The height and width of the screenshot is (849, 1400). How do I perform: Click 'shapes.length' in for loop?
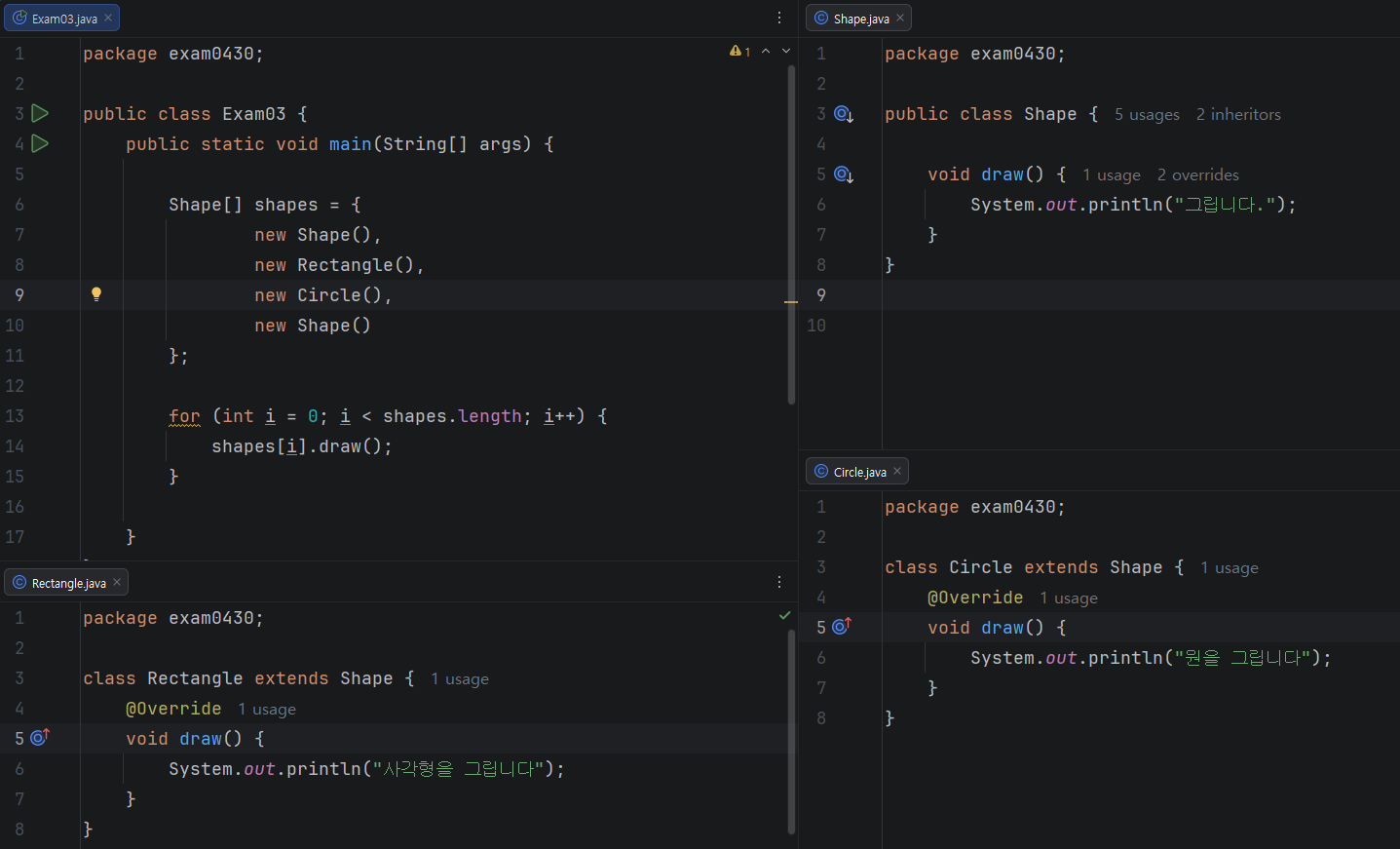click(452, 416)
